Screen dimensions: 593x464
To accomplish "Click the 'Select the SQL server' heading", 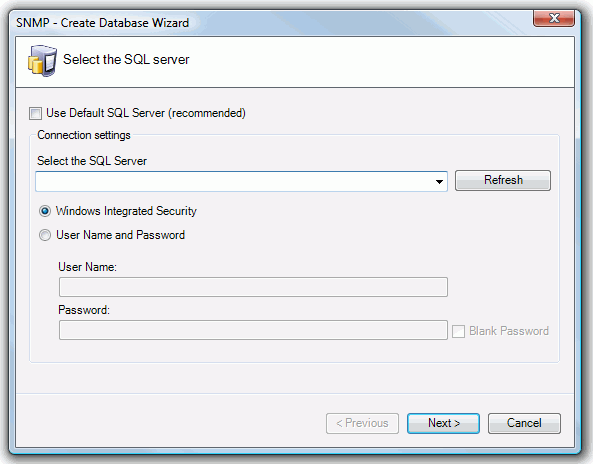I will tap(126, 60).
